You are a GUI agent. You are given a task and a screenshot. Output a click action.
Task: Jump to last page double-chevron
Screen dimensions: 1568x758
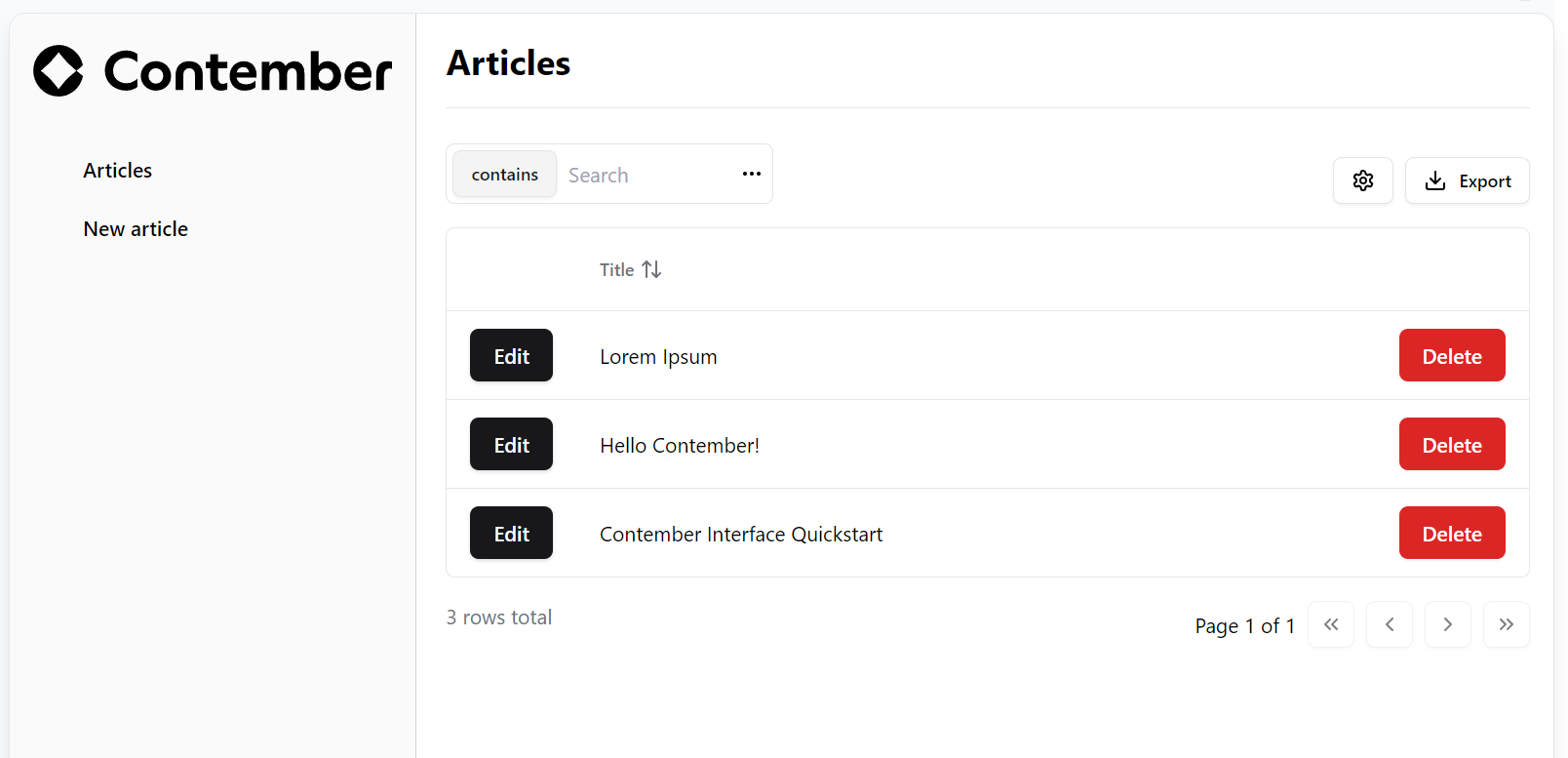1506,624
